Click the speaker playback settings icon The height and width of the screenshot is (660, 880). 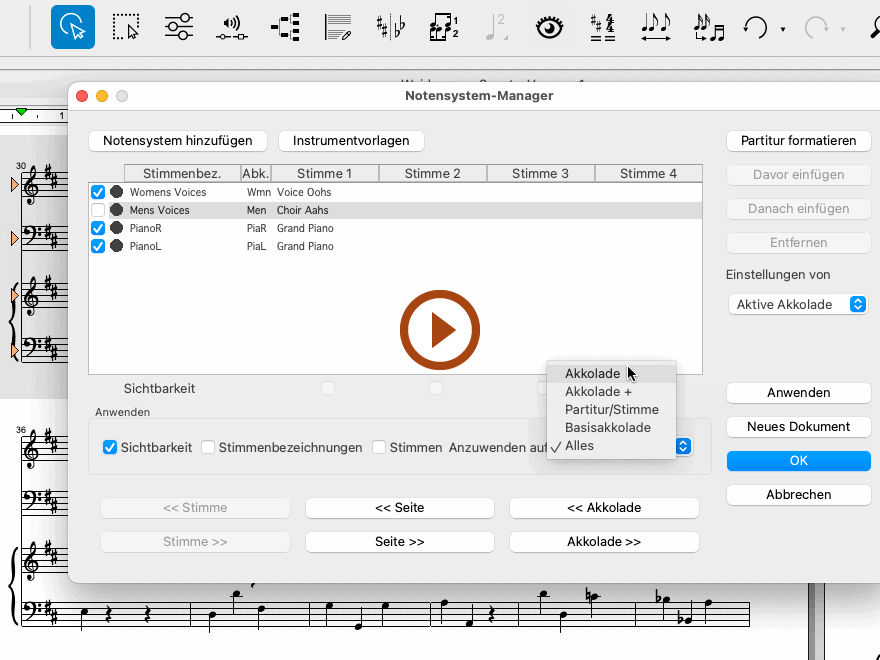(x=232, y=27)
